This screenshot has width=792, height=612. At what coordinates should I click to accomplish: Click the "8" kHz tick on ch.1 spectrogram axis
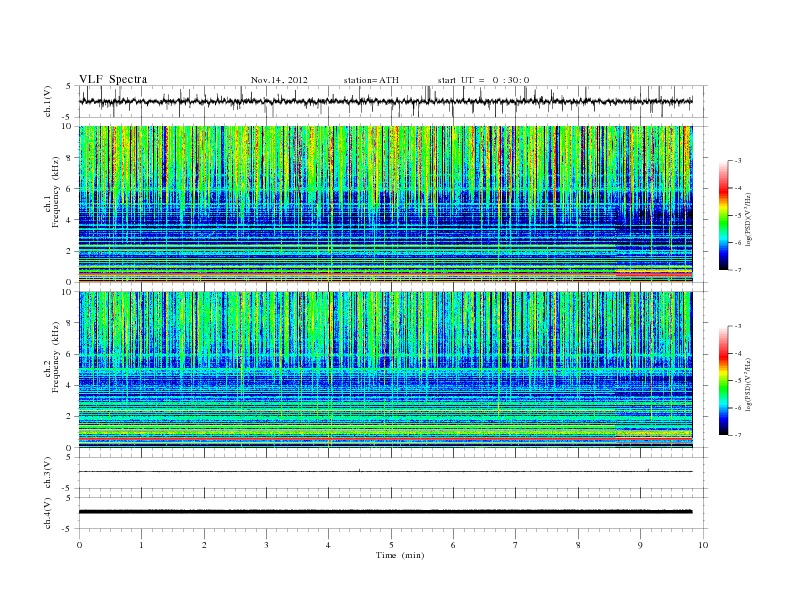tap(69, 158)
